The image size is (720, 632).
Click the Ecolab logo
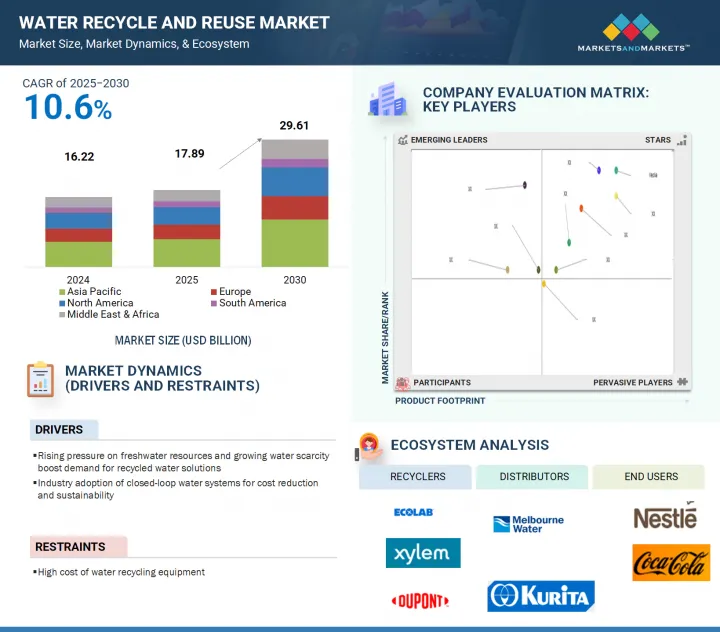[414, 512]
